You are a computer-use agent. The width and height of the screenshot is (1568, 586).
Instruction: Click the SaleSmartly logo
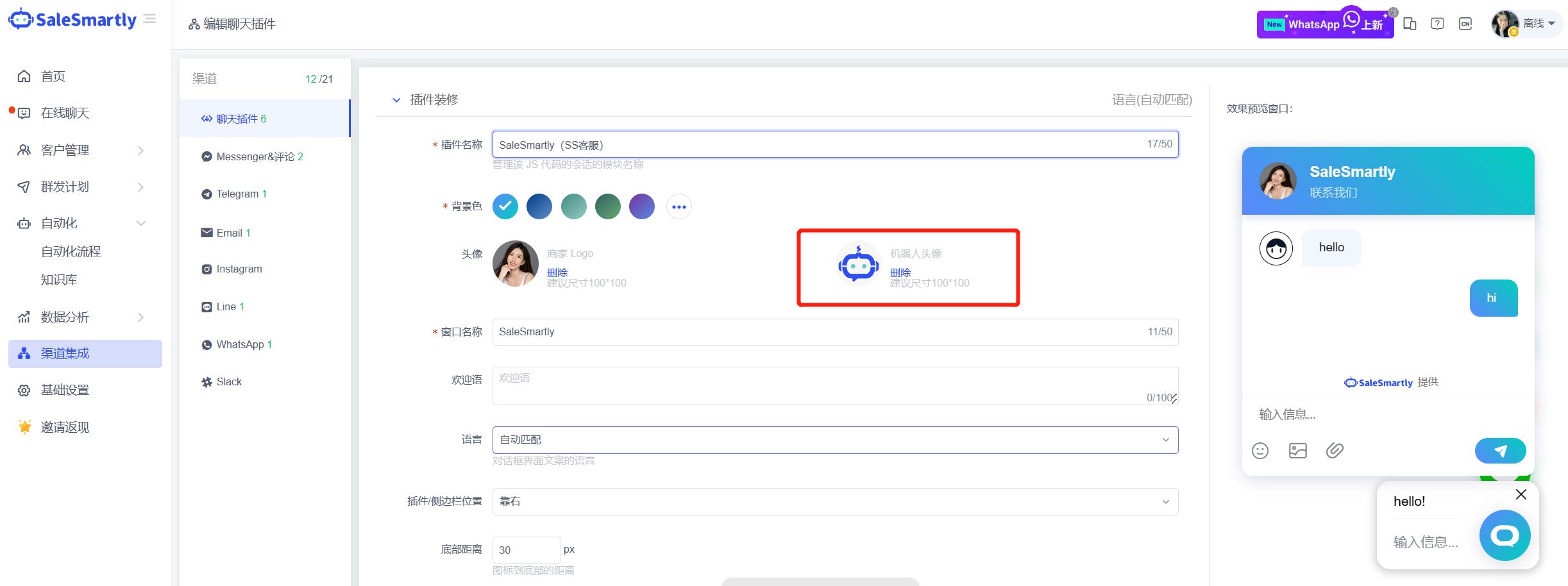[72, 19]
